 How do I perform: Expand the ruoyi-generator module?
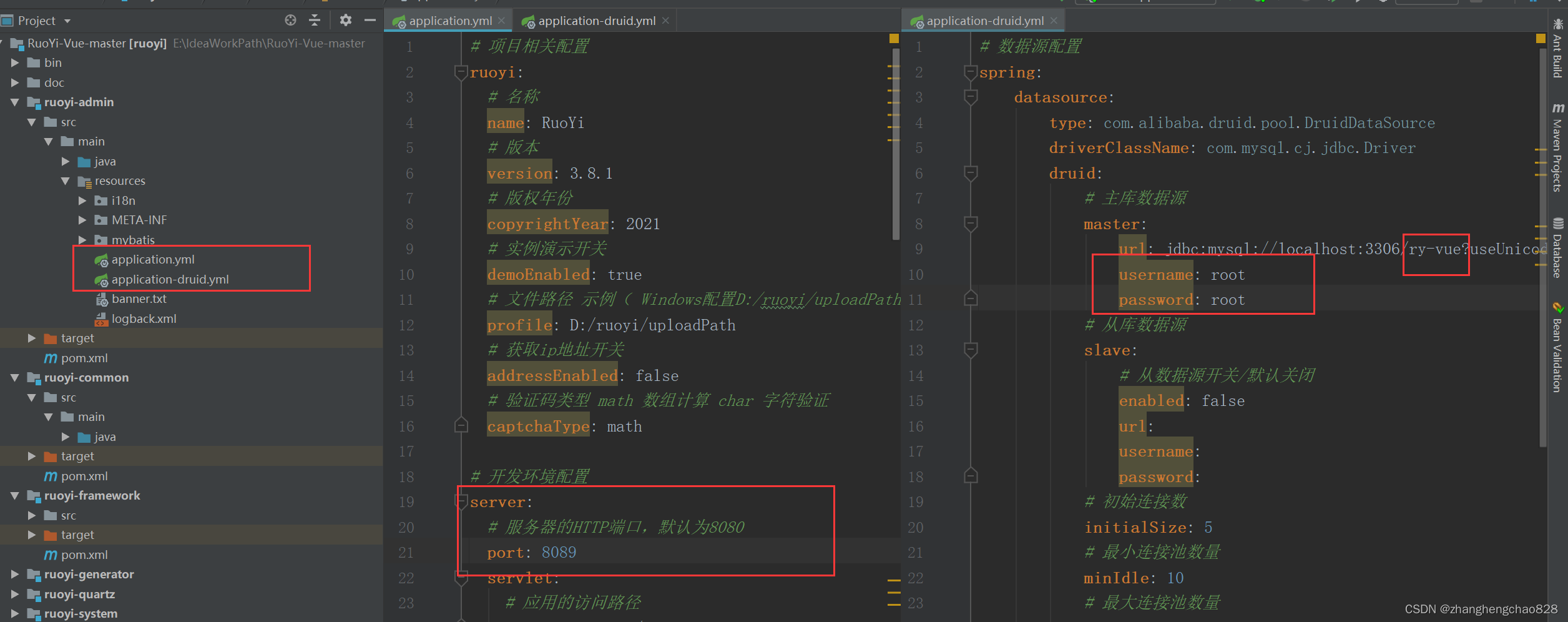click(15, 574)
